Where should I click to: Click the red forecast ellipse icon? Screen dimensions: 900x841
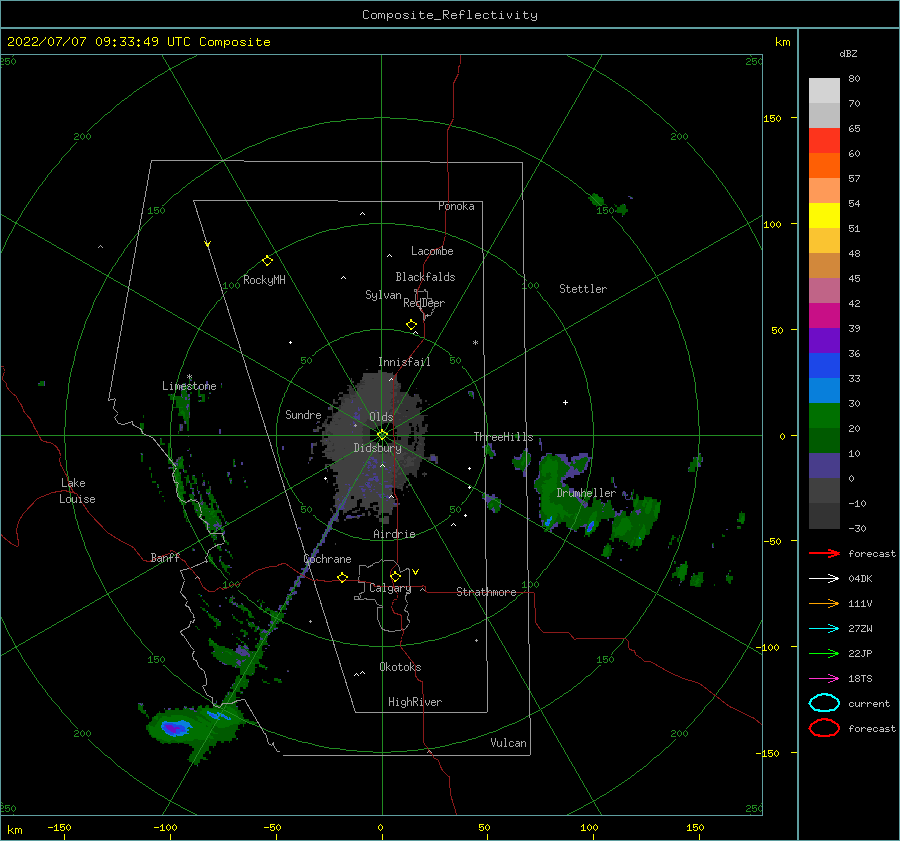click(824, 728)
